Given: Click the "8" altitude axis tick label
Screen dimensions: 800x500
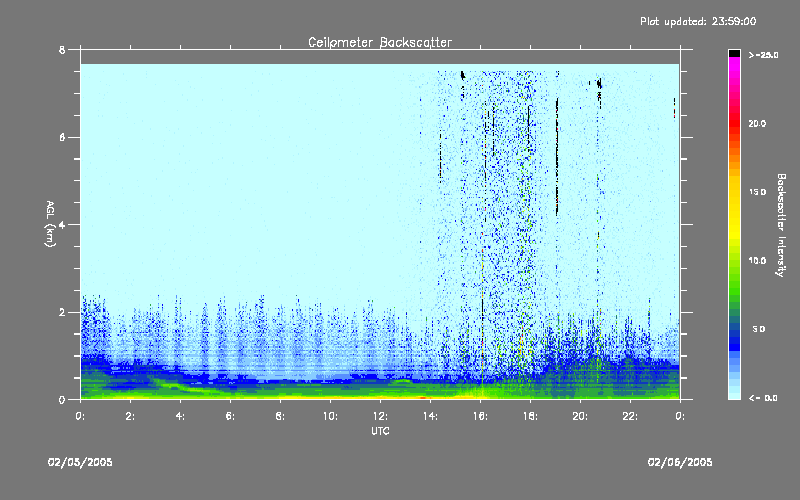Looking at the screenshot, I should (62, 50).
